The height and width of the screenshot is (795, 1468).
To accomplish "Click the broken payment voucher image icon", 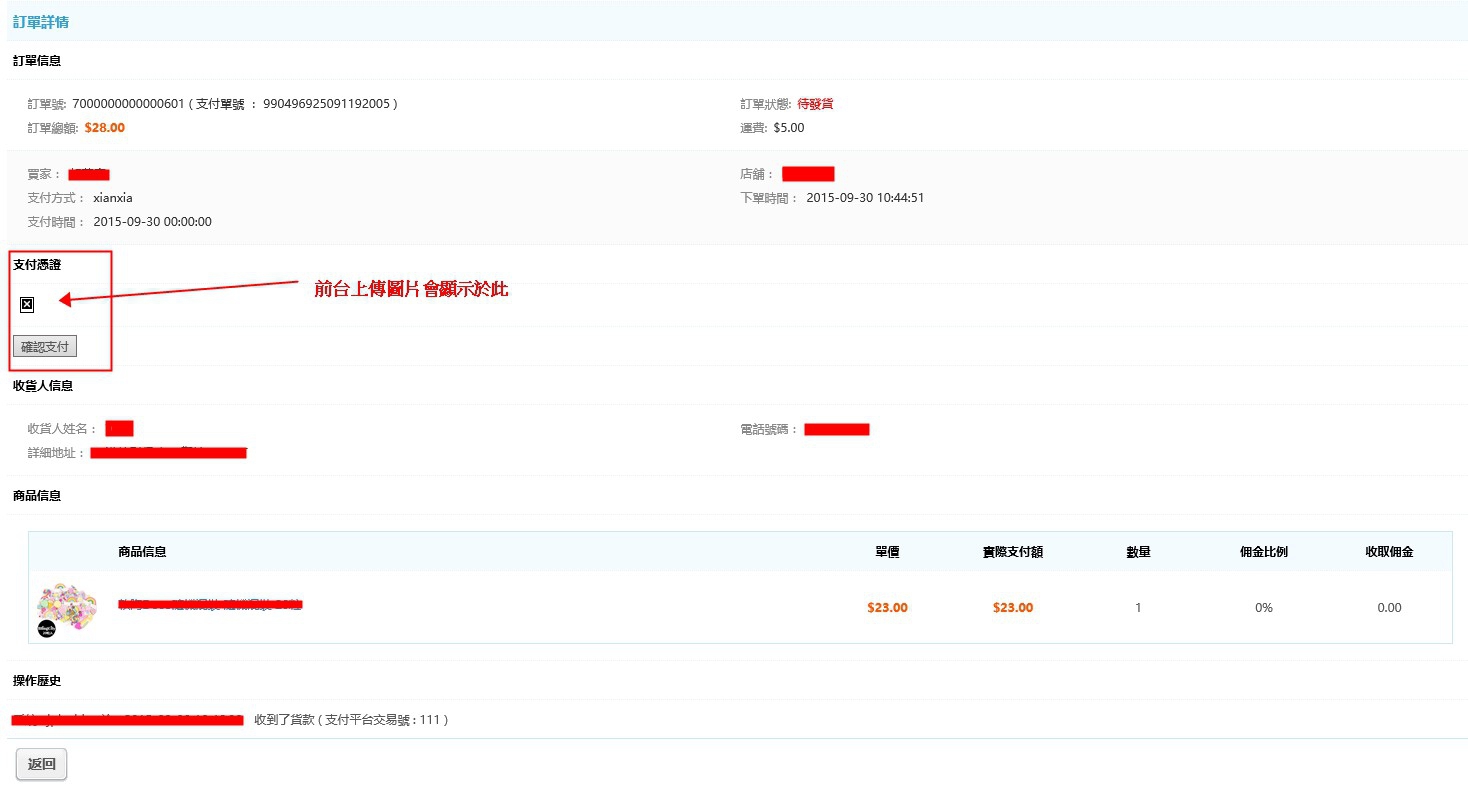I will (x=27, y=305).
